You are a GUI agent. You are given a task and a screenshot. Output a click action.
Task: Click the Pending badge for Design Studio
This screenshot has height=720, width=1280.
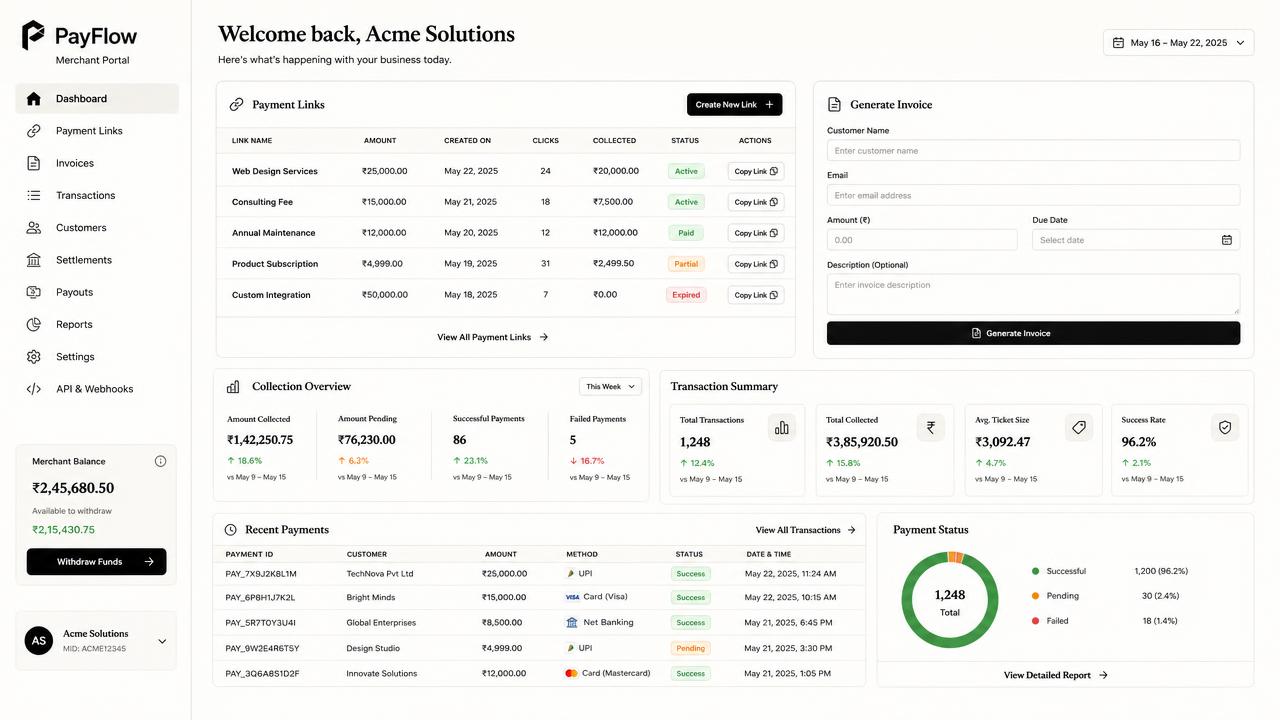[x=690, y=648]
